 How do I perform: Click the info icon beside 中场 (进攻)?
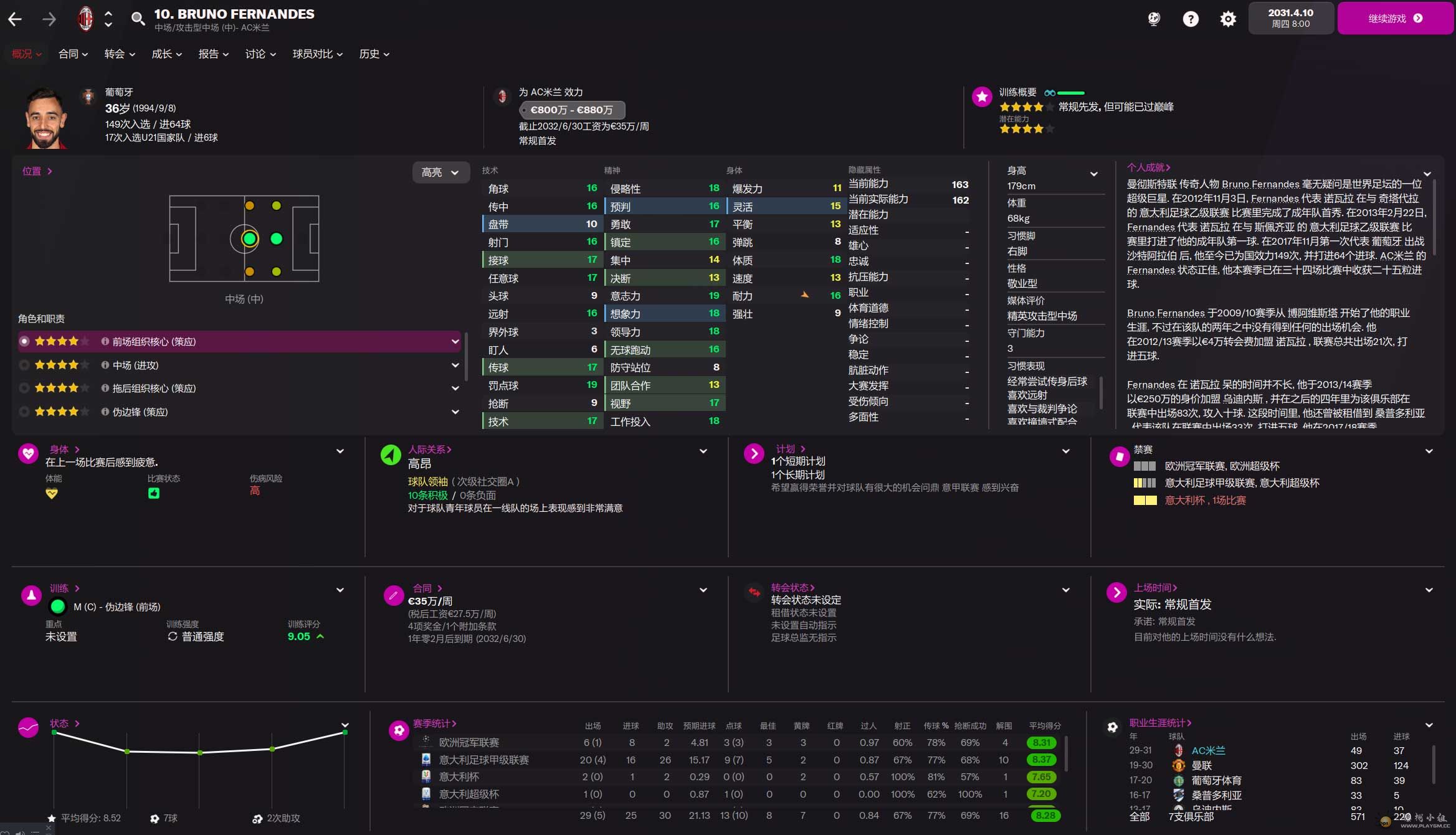coord(105,365)
